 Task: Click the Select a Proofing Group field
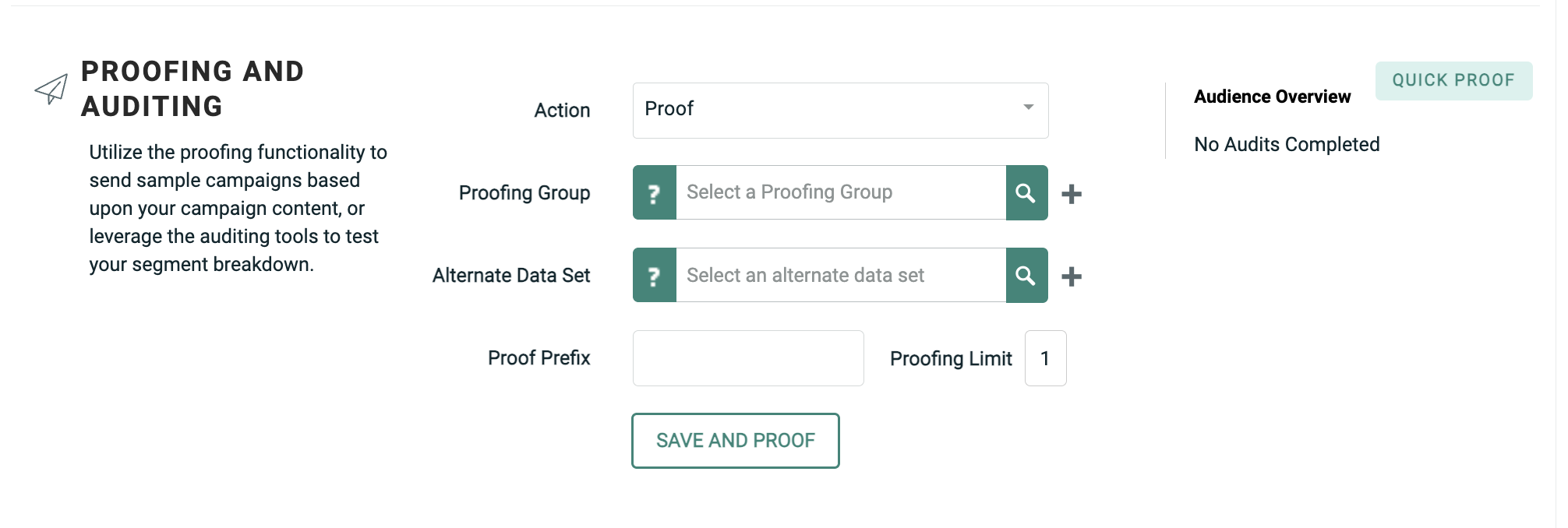click(840, 193)
